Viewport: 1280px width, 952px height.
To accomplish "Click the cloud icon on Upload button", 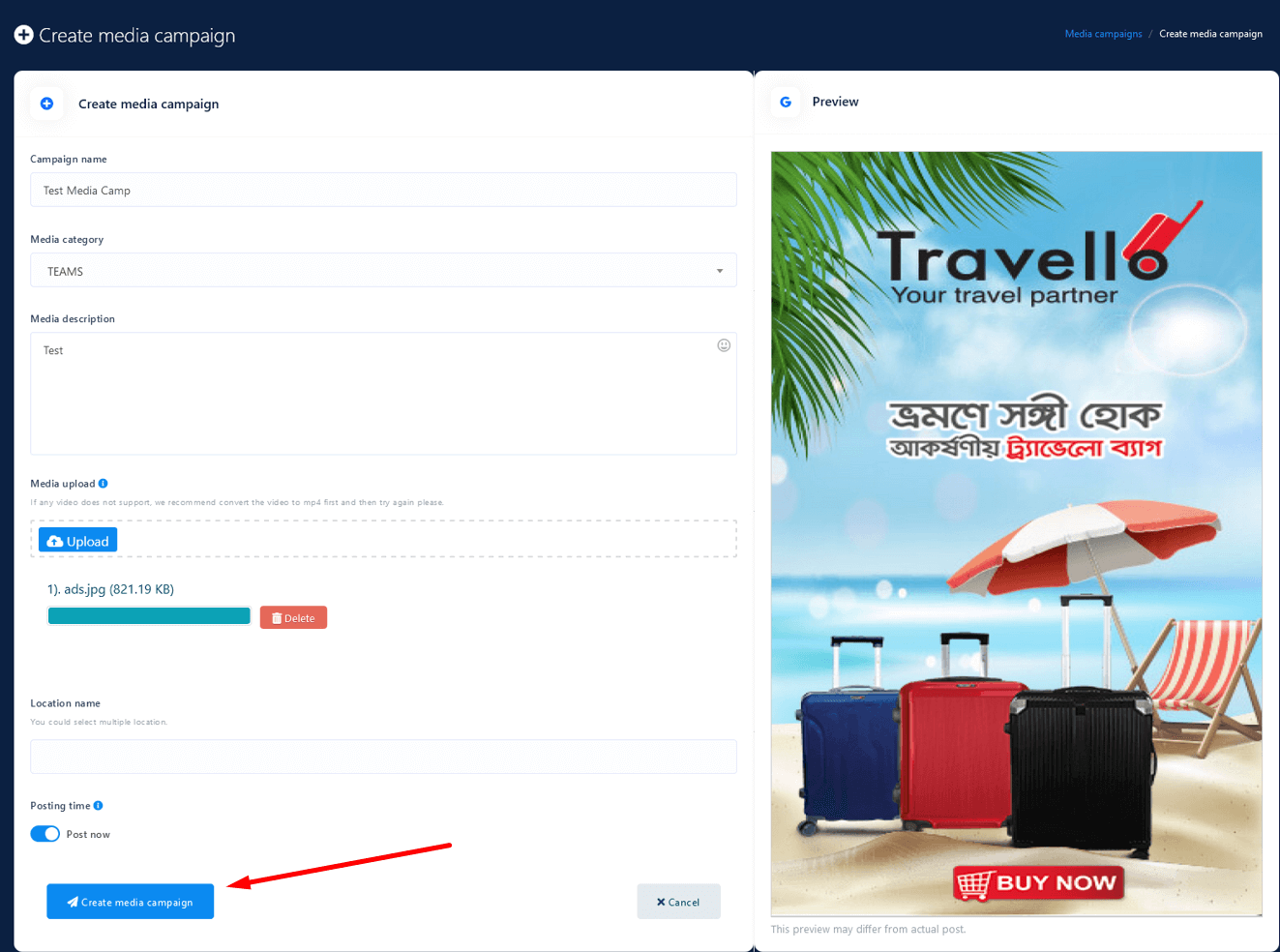I will tap(55, 542).
